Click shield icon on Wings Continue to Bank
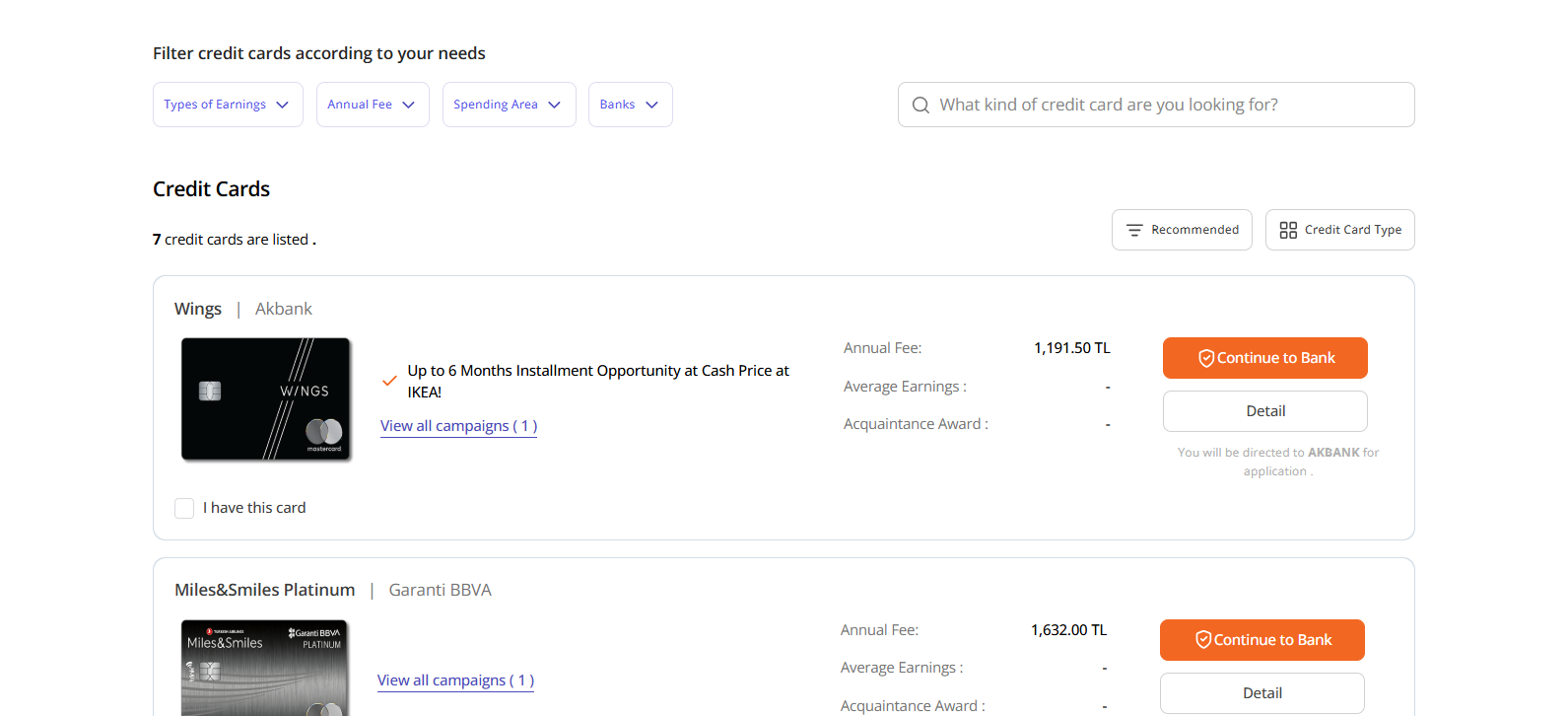Screen dimensions: 1568x716 tap(1205, 358)
